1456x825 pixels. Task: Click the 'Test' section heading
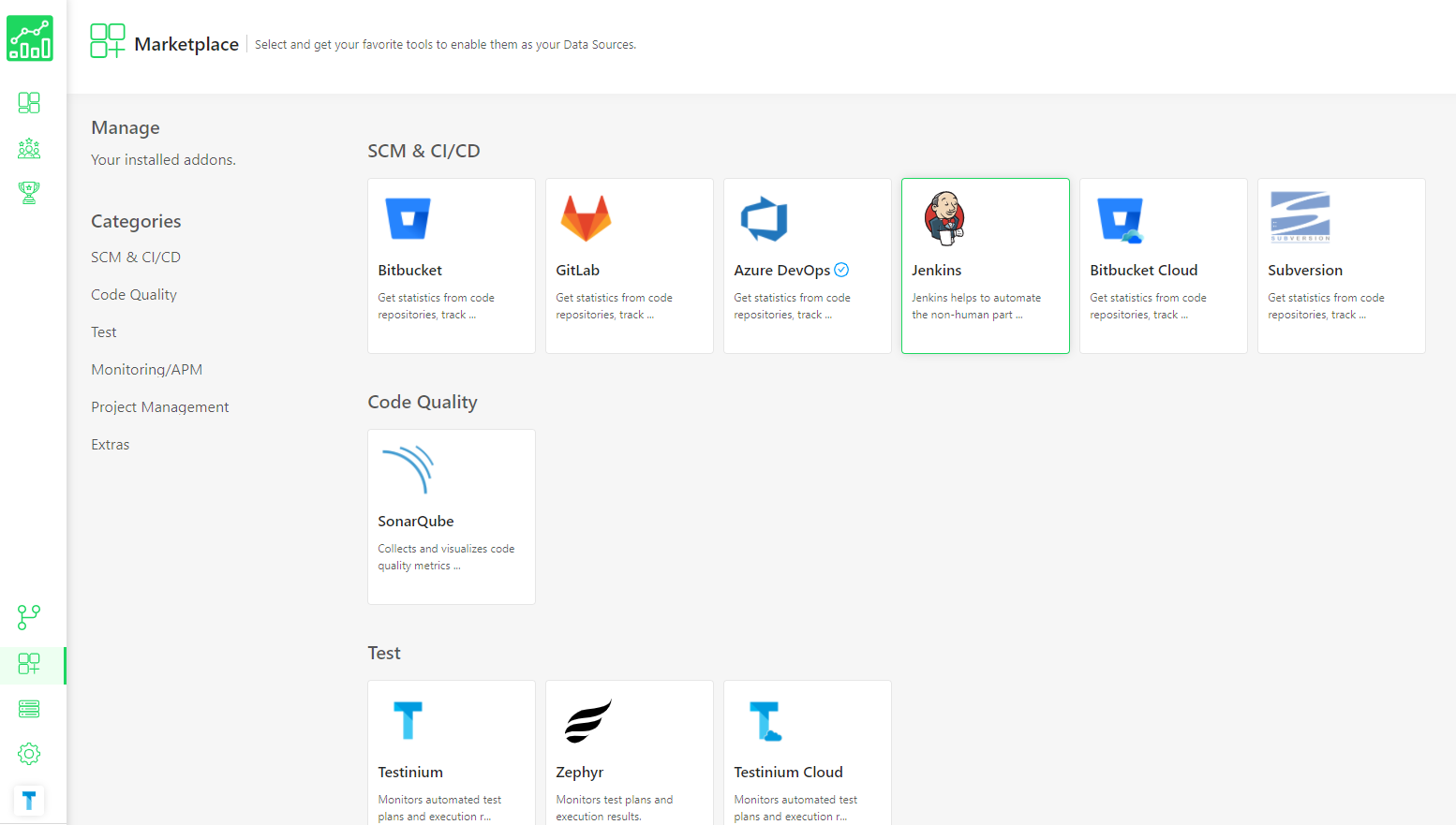click(384, 653)
